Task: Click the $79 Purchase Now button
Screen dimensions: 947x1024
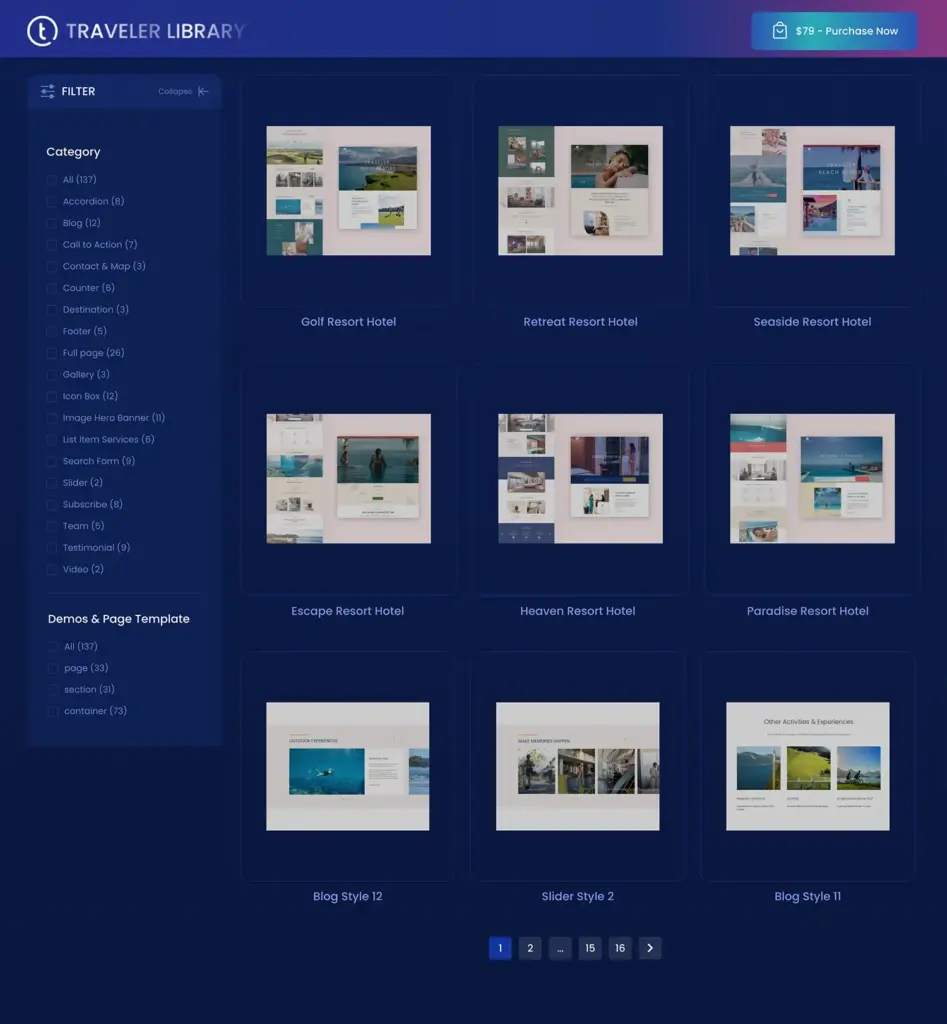Action: tap(834, 30)
